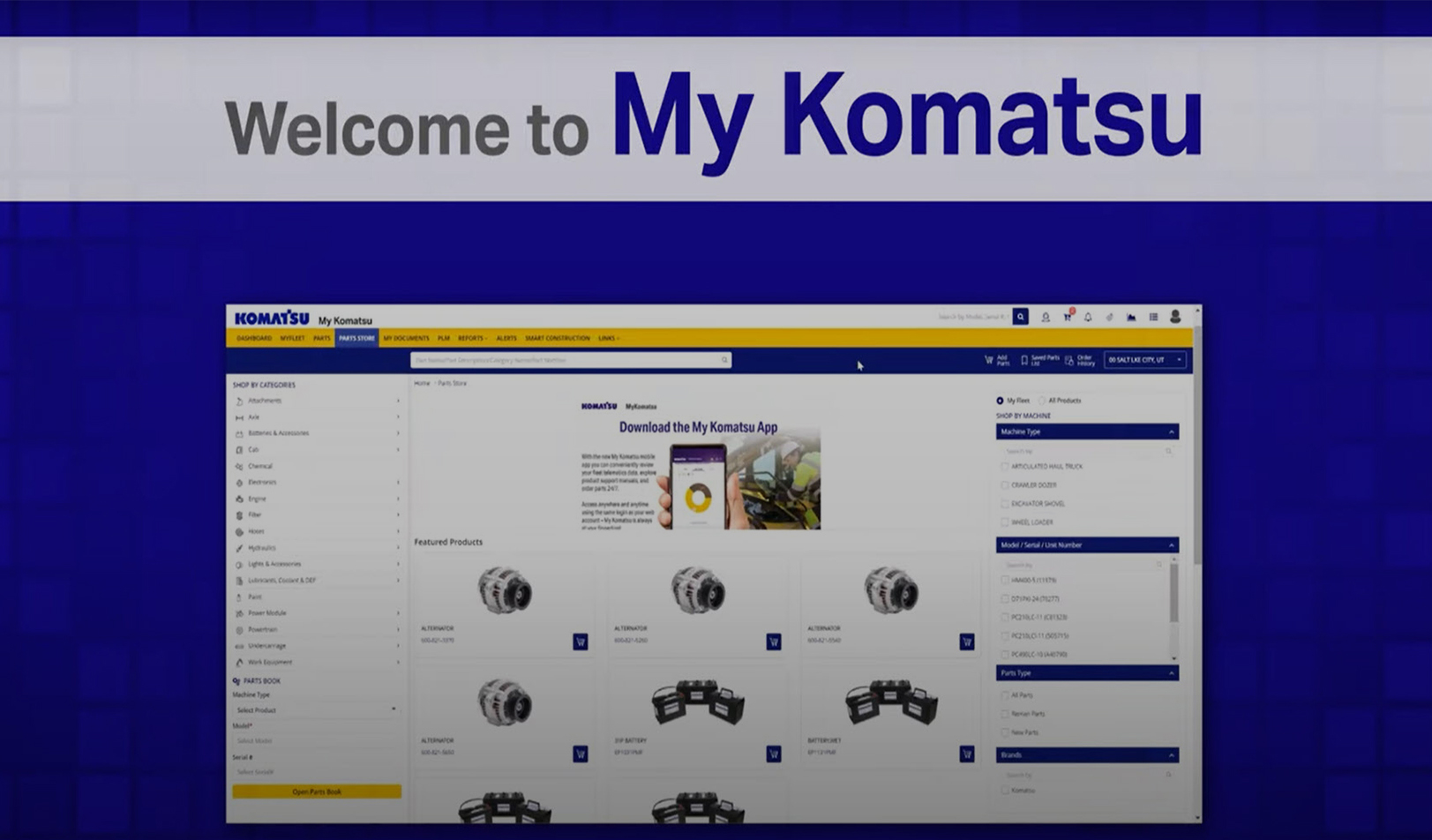Add 31P Battery to cart
The width and height of the screenshot is (1432, 840).
point(774,754)
